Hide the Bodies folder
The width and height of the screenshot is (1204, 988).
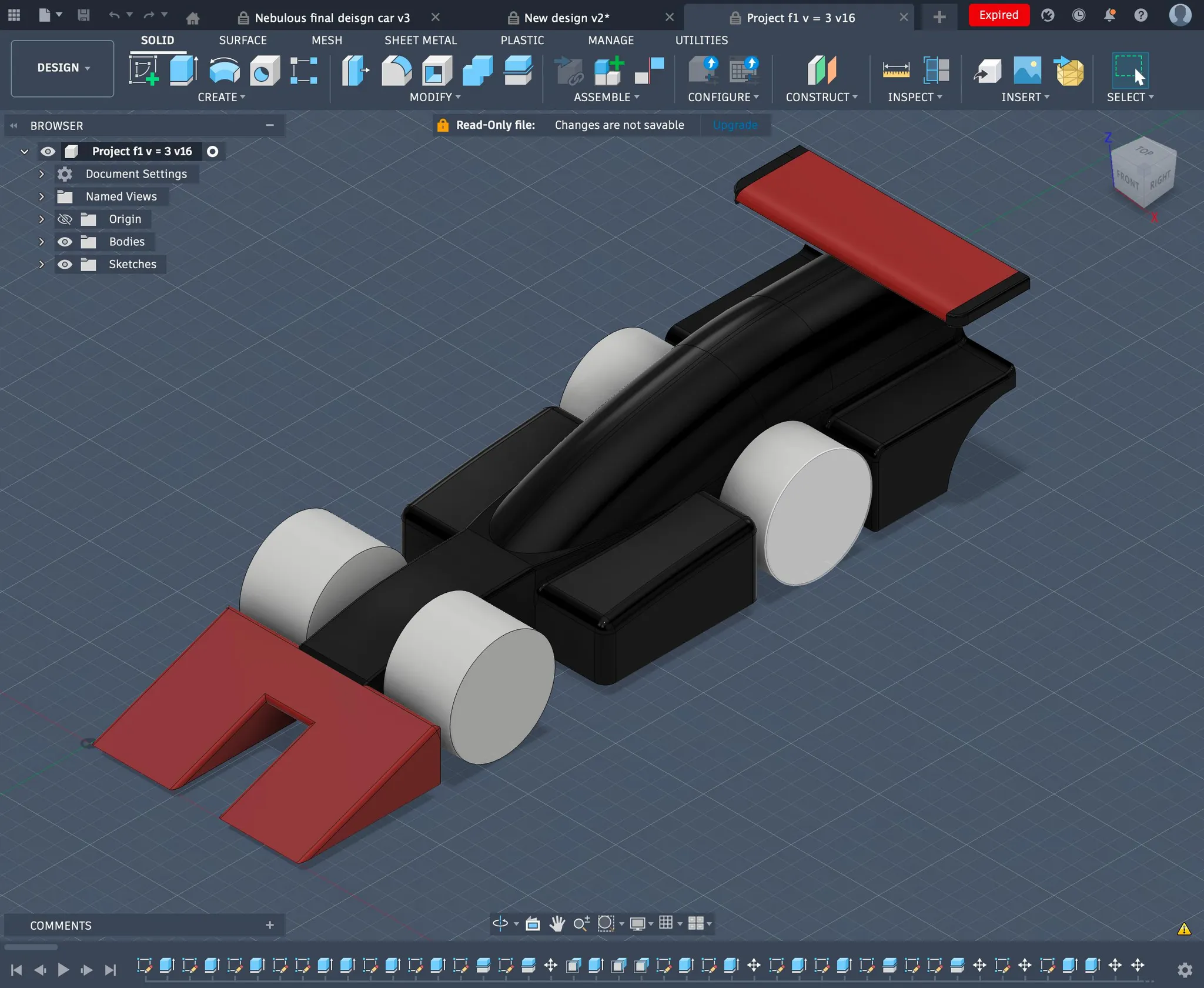[x=65, y=242]
